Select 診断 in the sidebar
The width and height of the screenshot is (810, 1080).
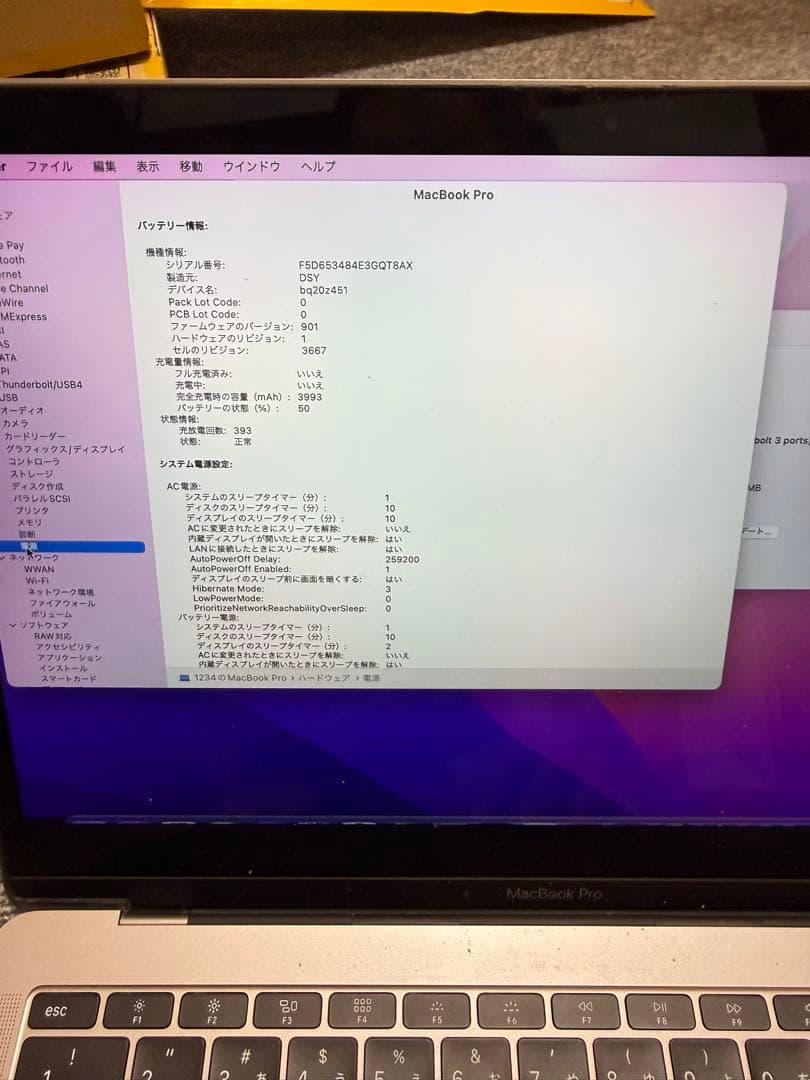(x=27, y=534)
